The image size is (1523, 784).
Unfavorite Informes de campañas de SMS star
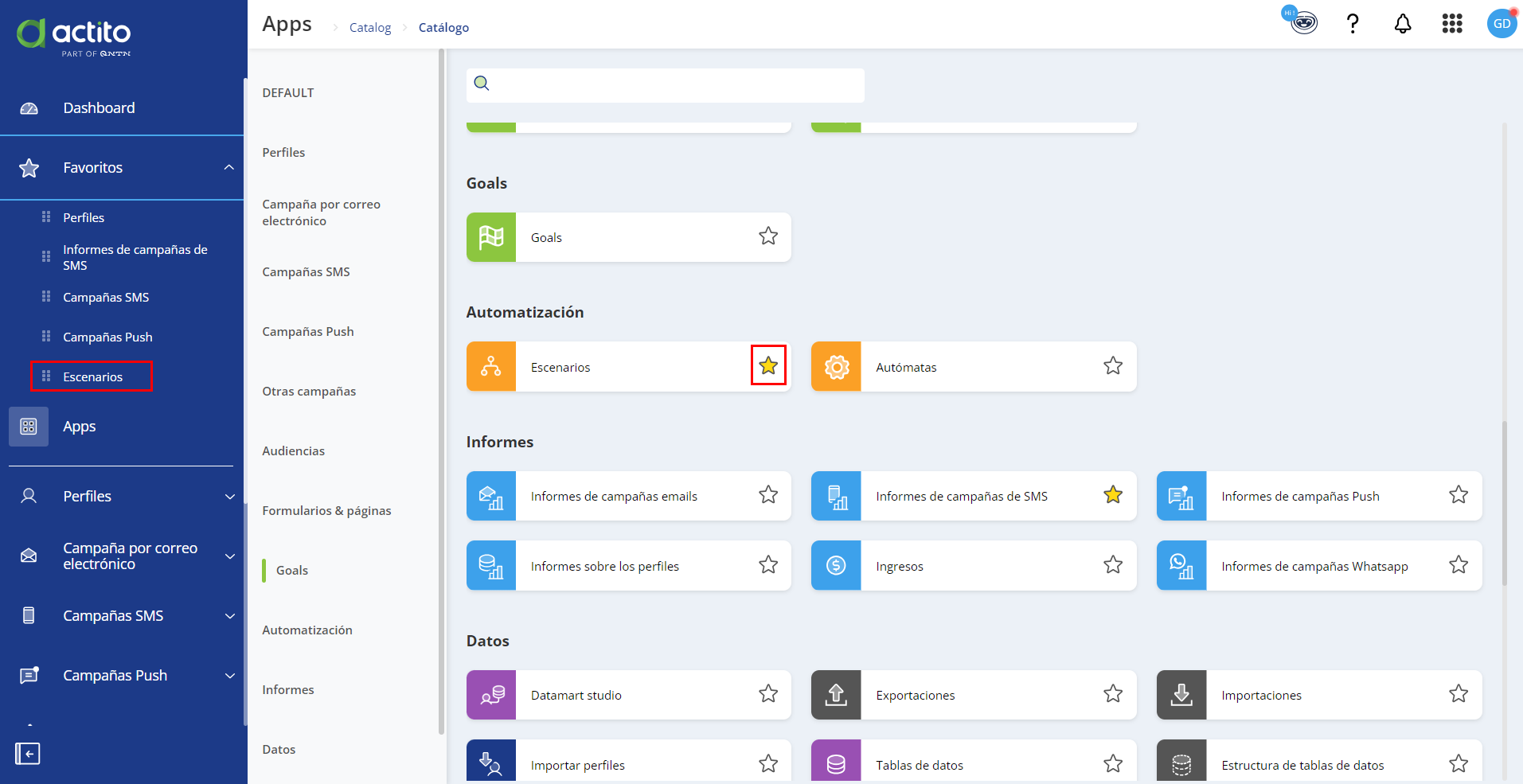click(x=1113, y=494)
